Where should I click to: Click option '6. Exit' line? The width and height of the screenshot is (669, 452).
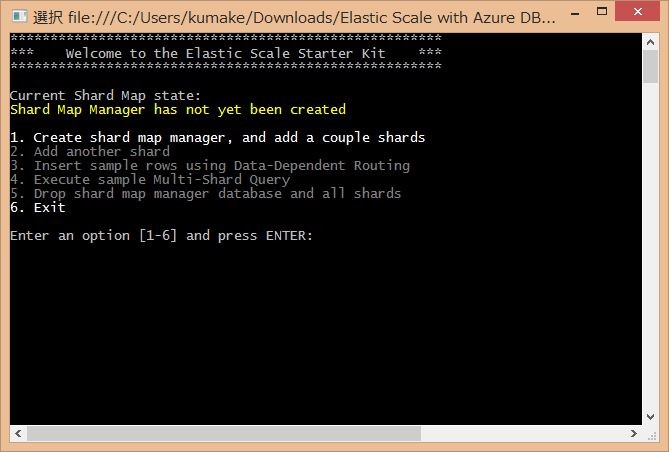tap(38, 208)
